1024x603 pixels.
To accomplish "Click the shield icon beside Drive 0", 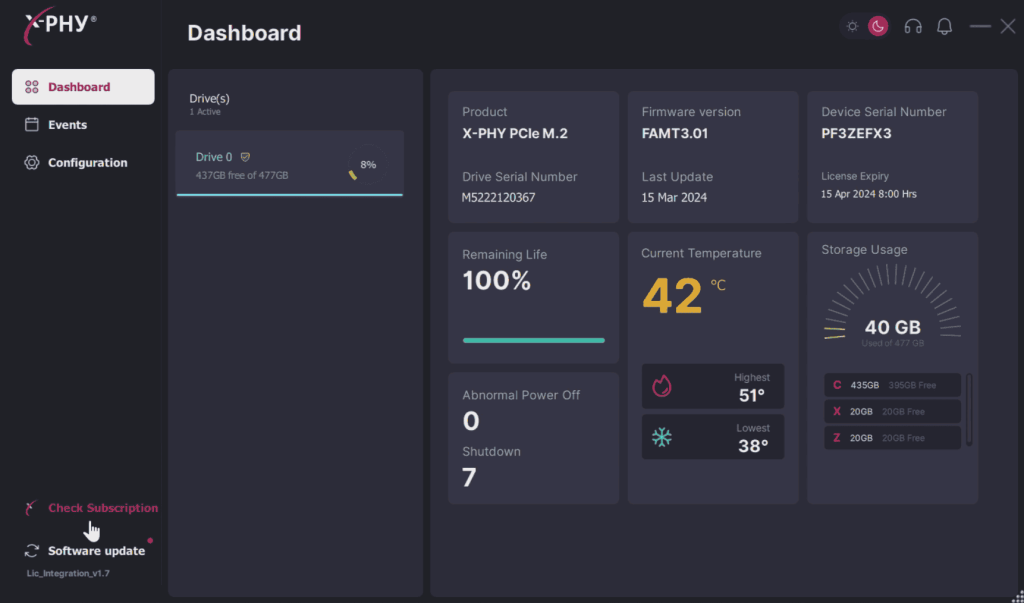I will (245, 157).
